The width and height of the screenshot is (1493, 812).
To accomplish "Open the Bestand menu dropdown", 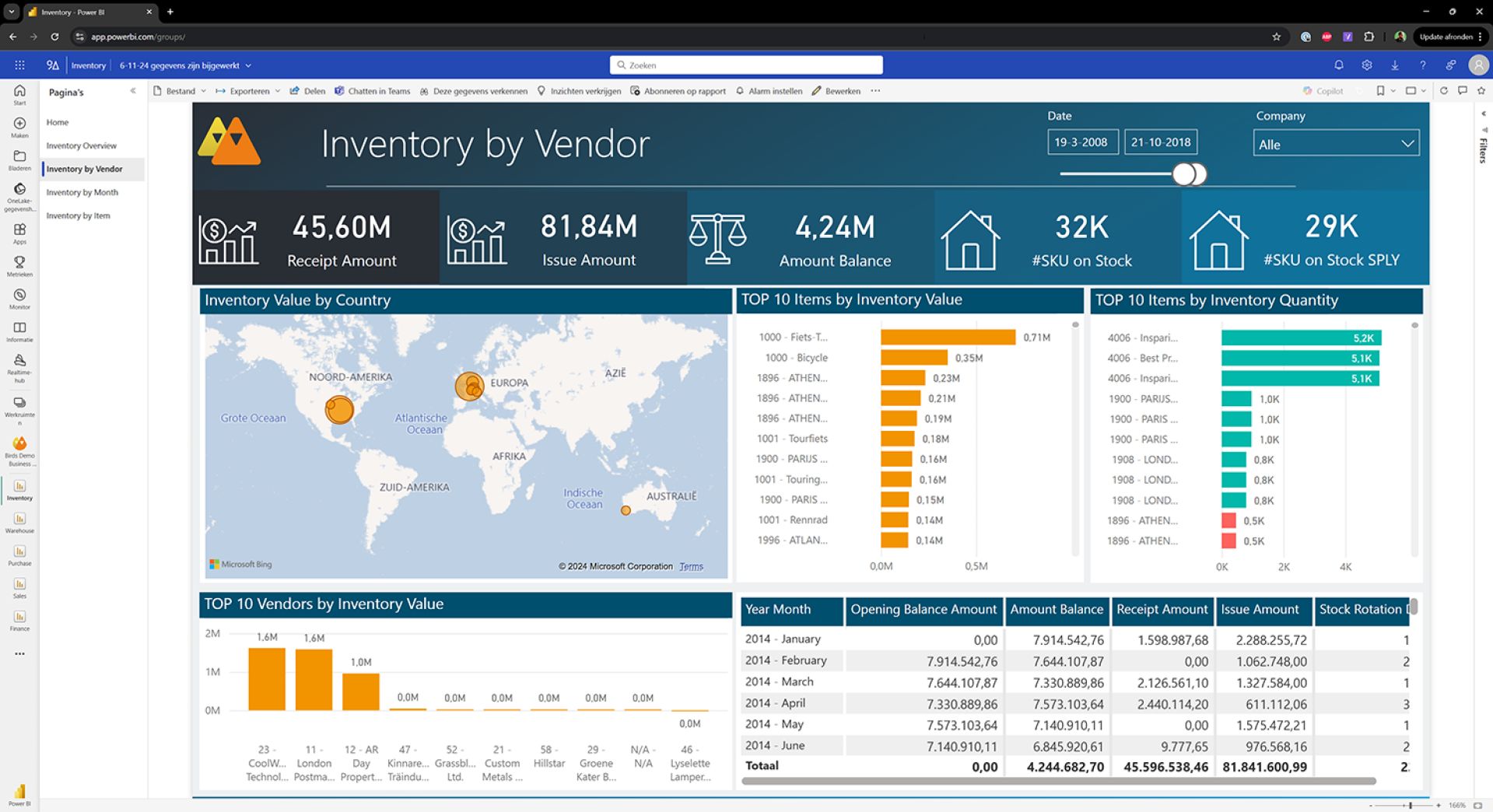I will [x=180, y=91].
